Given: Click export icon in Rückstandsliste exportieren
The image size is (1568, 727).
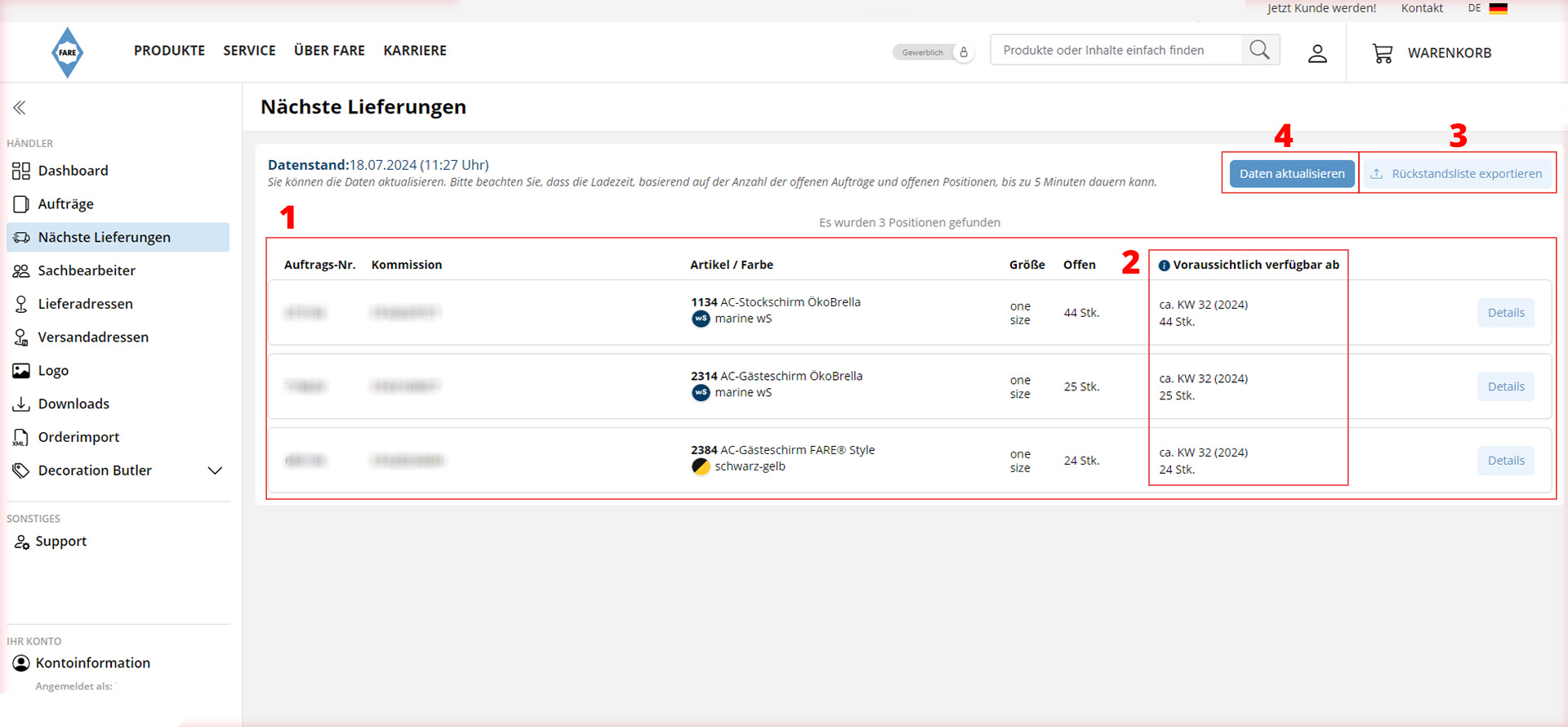Looking at the screenshot, I should coord(1377,173).
